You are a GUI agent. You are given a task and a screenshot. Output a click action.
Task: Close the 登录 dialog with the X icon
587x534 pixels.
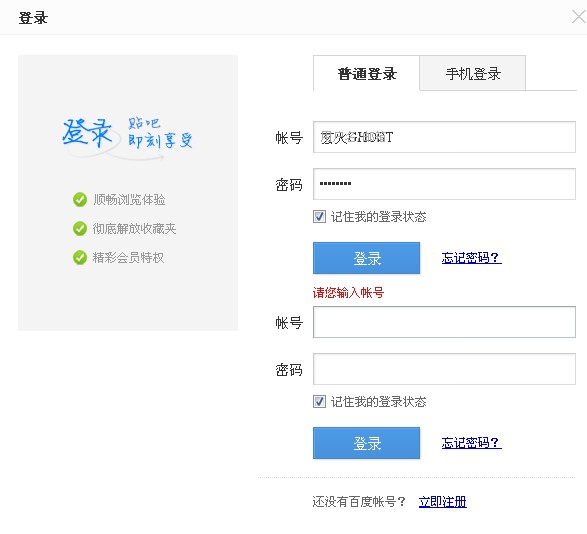[579, 17]
